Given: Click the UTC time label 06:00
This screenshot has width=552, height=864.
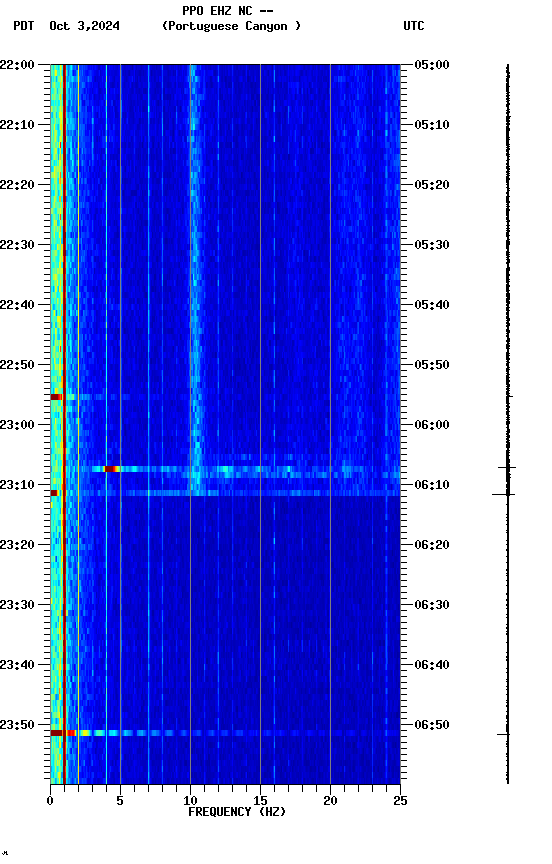Looking at the screenshot, I should [x=432, y=425].
